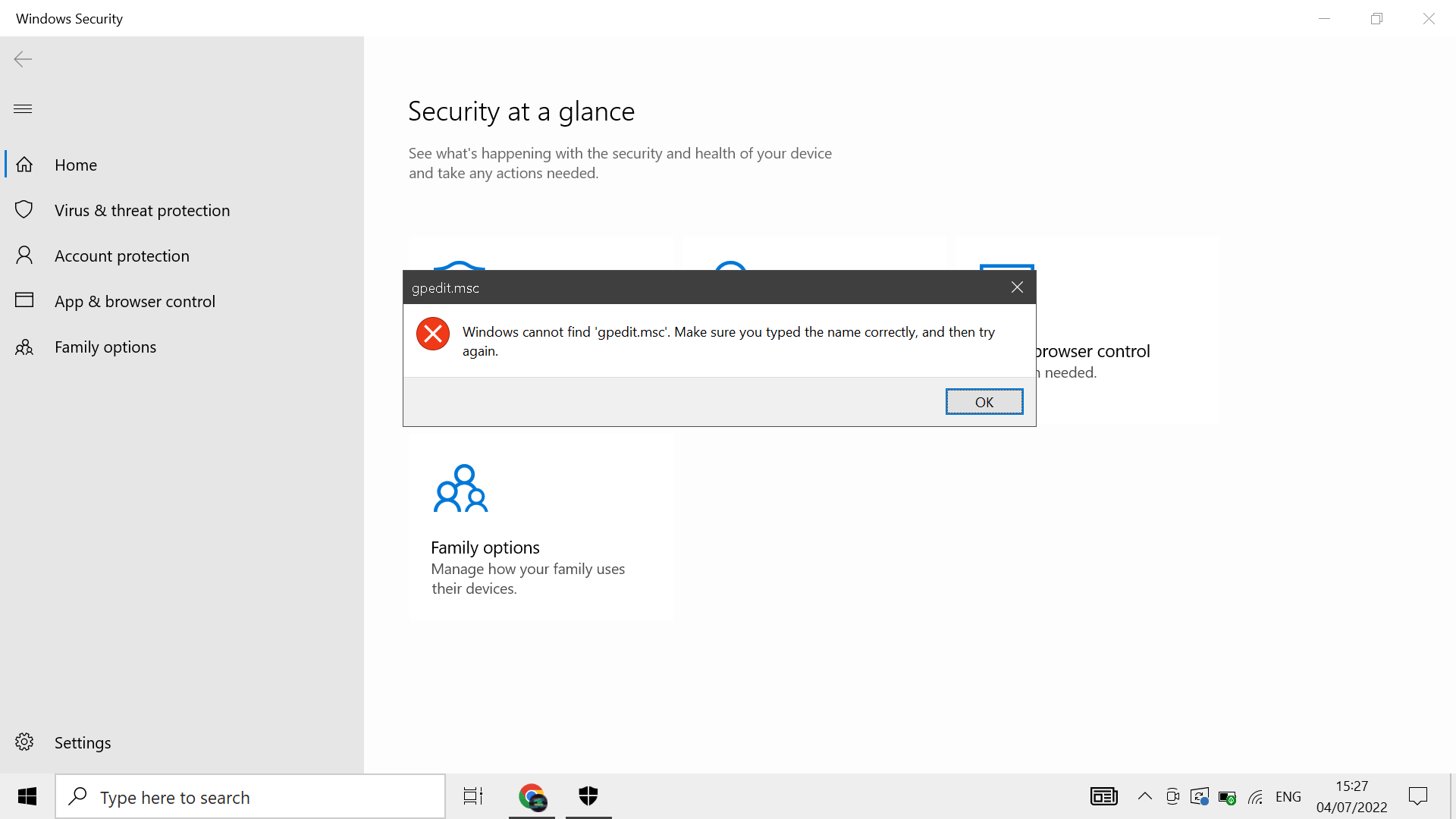Switch to Chrome in the taskbar
This screenshot has width=1456, height=819.
click(532, 796)
